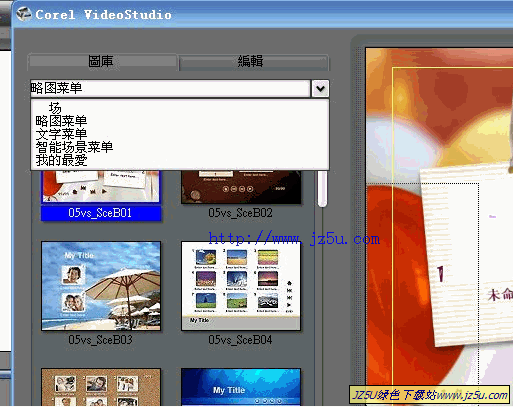Select 略图菜单 in the dropdown list
Viewport: 513px width, 407px height.
[x=61, y=121]
